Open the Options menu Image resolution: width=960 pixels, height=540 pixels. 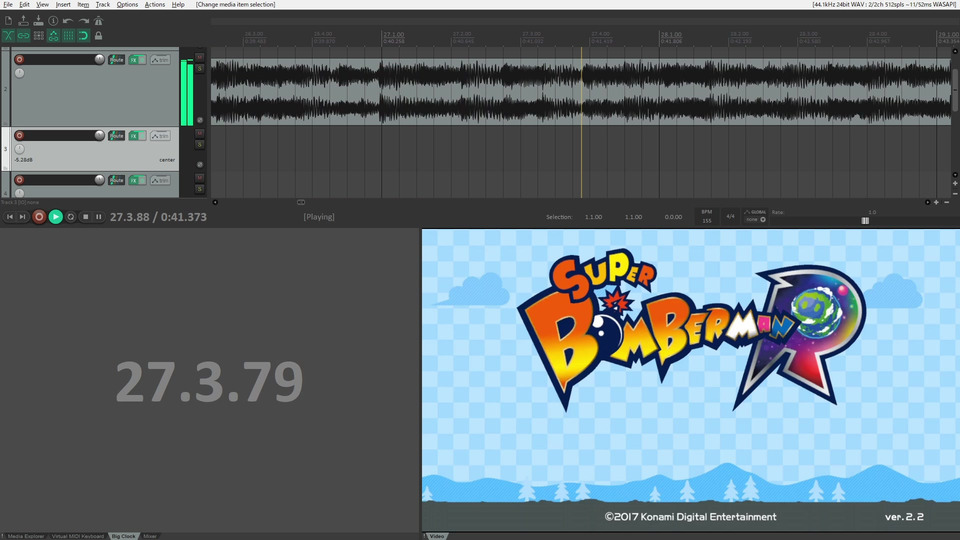[x=127, y=4]
